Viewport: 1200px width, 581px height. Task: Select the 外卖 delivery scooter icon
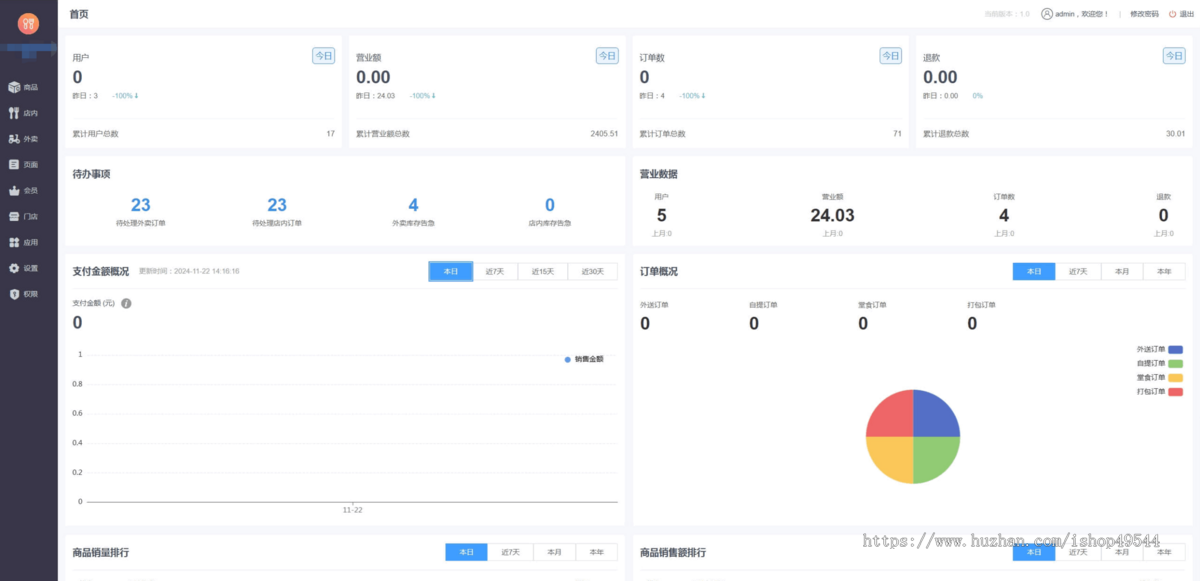point(14,139)
